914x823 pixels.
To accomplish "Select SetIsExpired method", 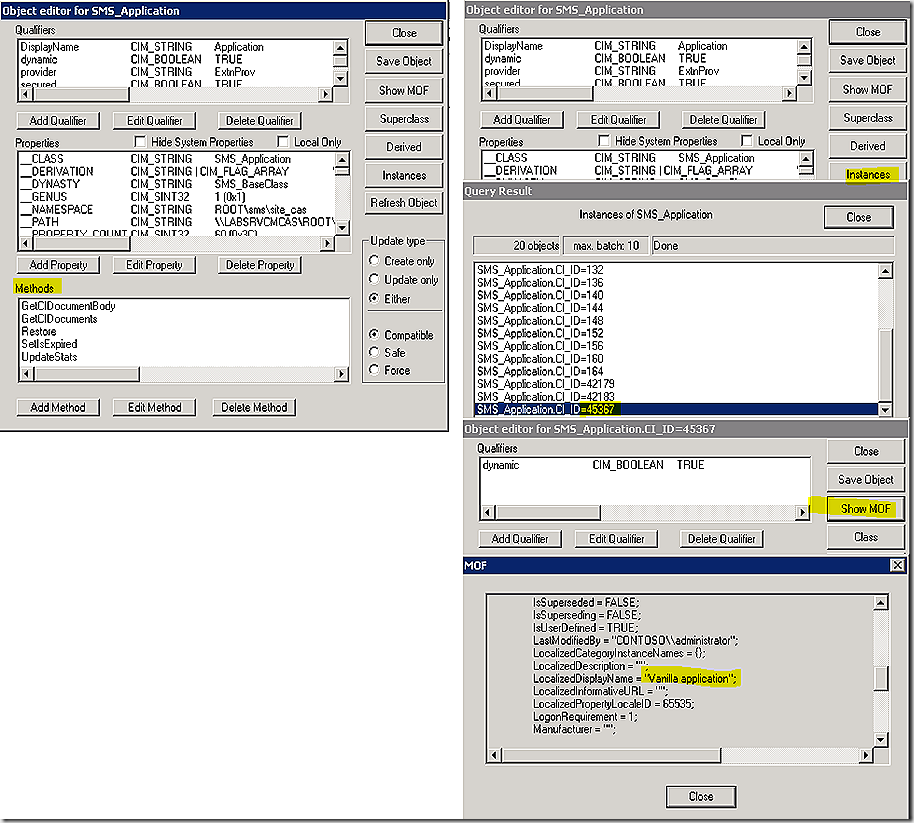I will pyautogui.click(x=50, y=344).
